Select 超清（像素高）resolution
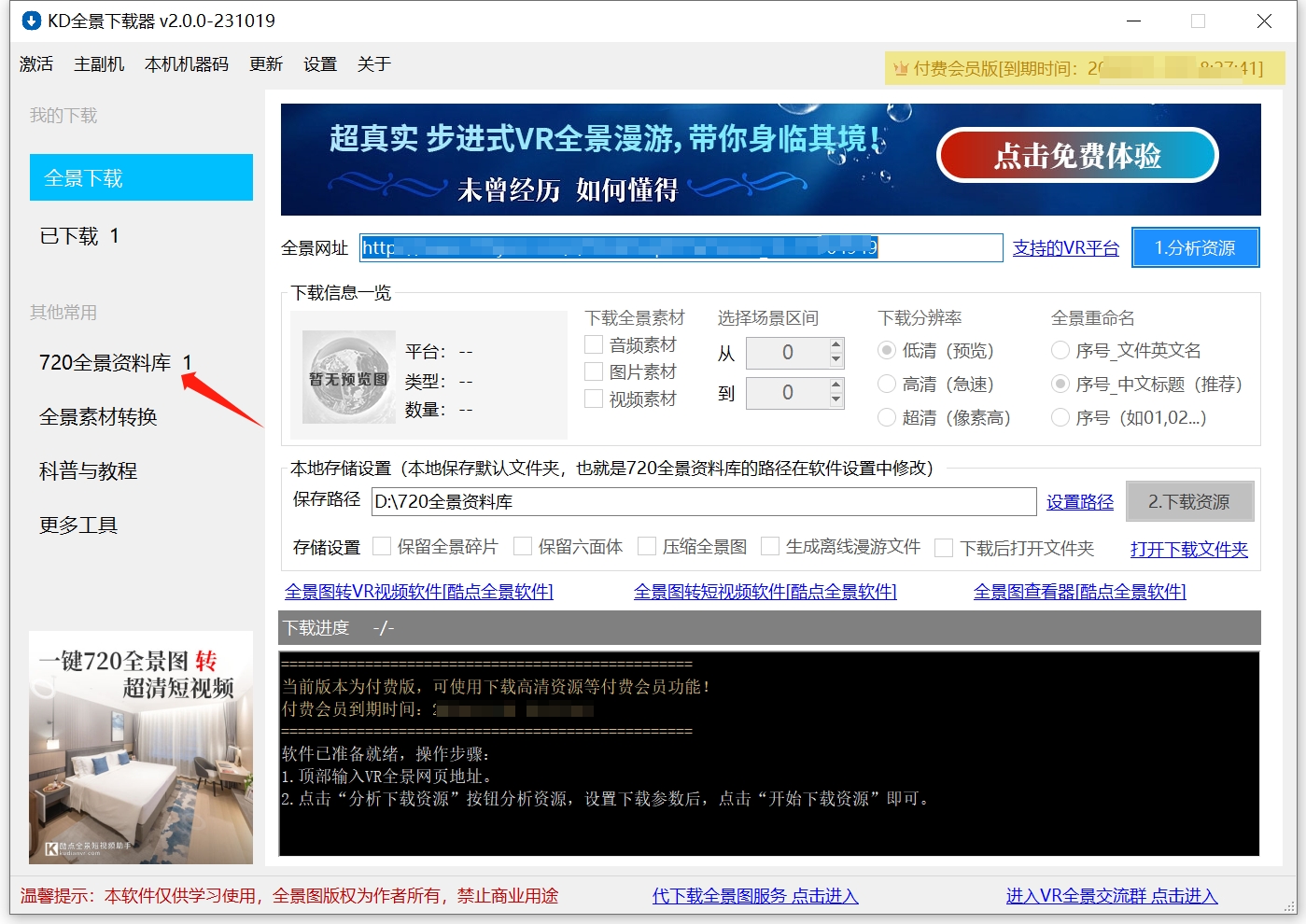The height and width of the screenshot is (924, 1306). click(x=887, y=418)
